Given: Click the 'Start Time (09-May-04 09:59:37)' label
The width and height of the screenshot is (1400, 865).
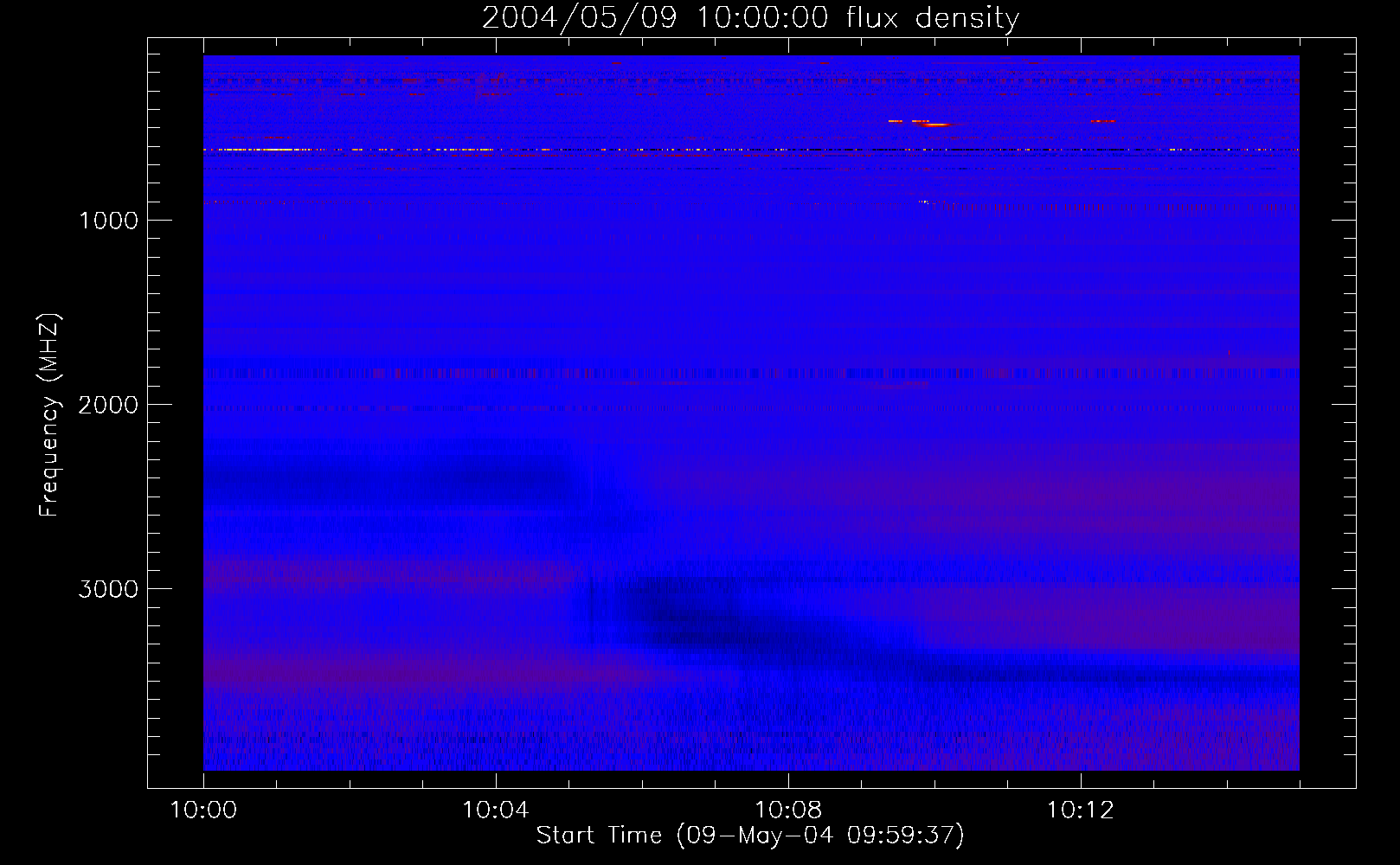Looking at the screenshot, I should [x=750, y=835].
